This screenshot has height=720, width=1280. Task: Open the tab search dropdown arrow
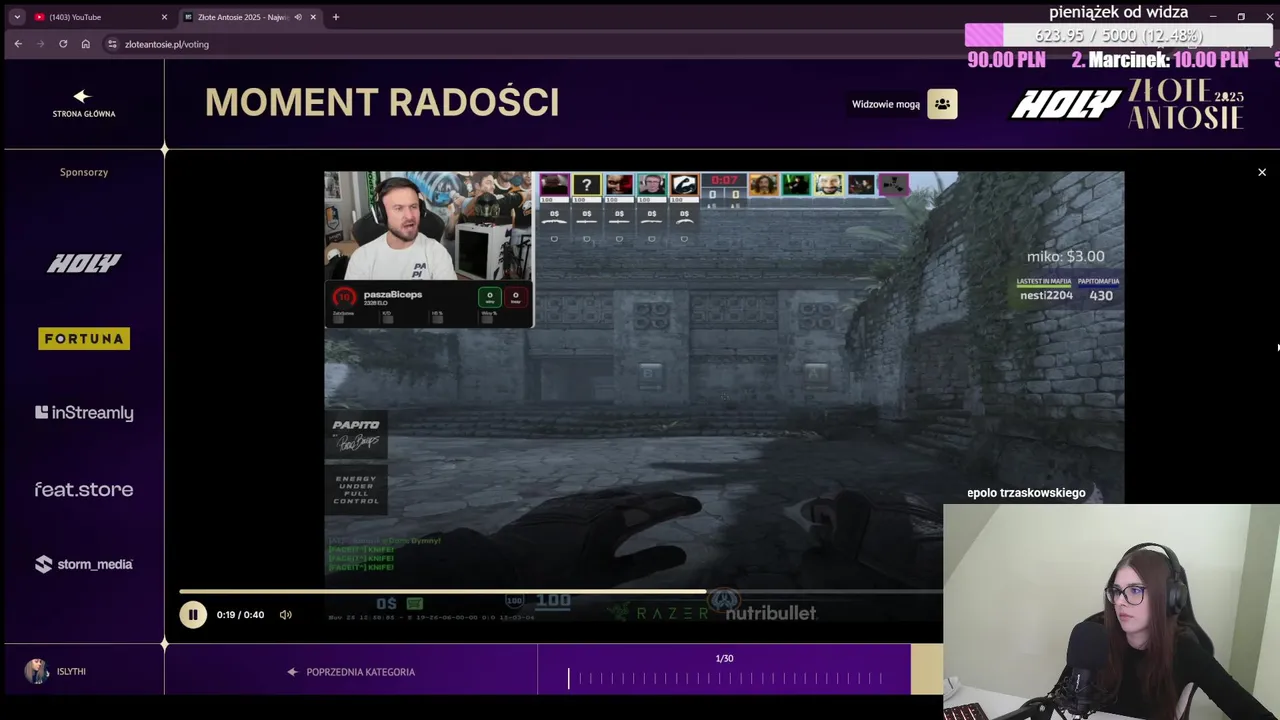tap(17, 17)
